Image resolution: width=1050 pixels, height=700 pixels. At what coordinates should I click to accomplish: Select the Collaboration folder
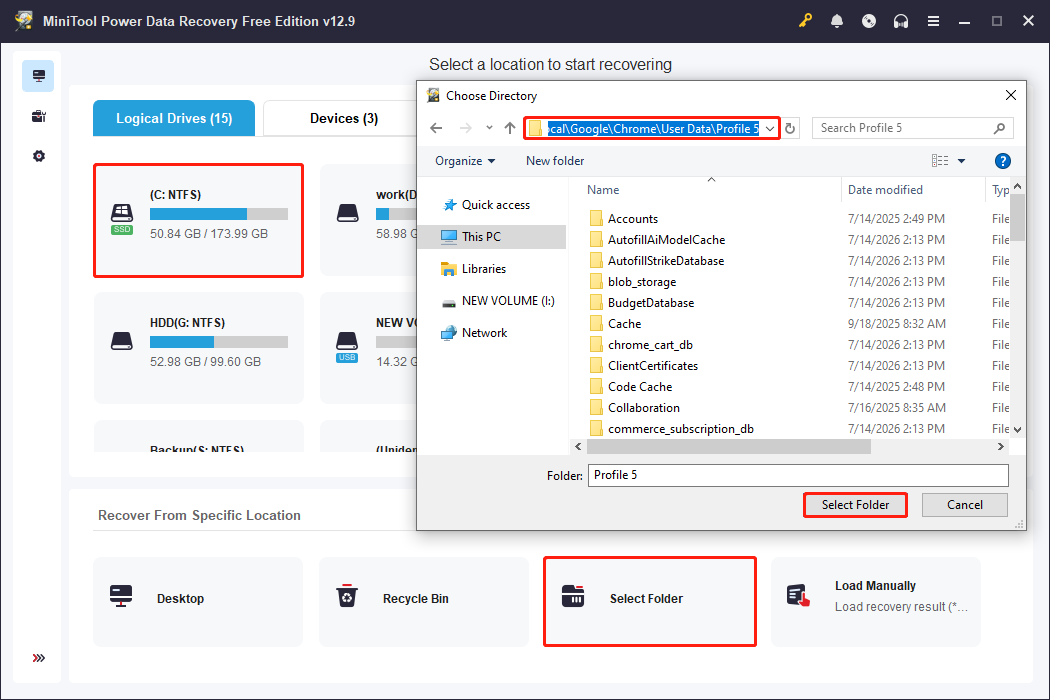(x=643, y=408)
